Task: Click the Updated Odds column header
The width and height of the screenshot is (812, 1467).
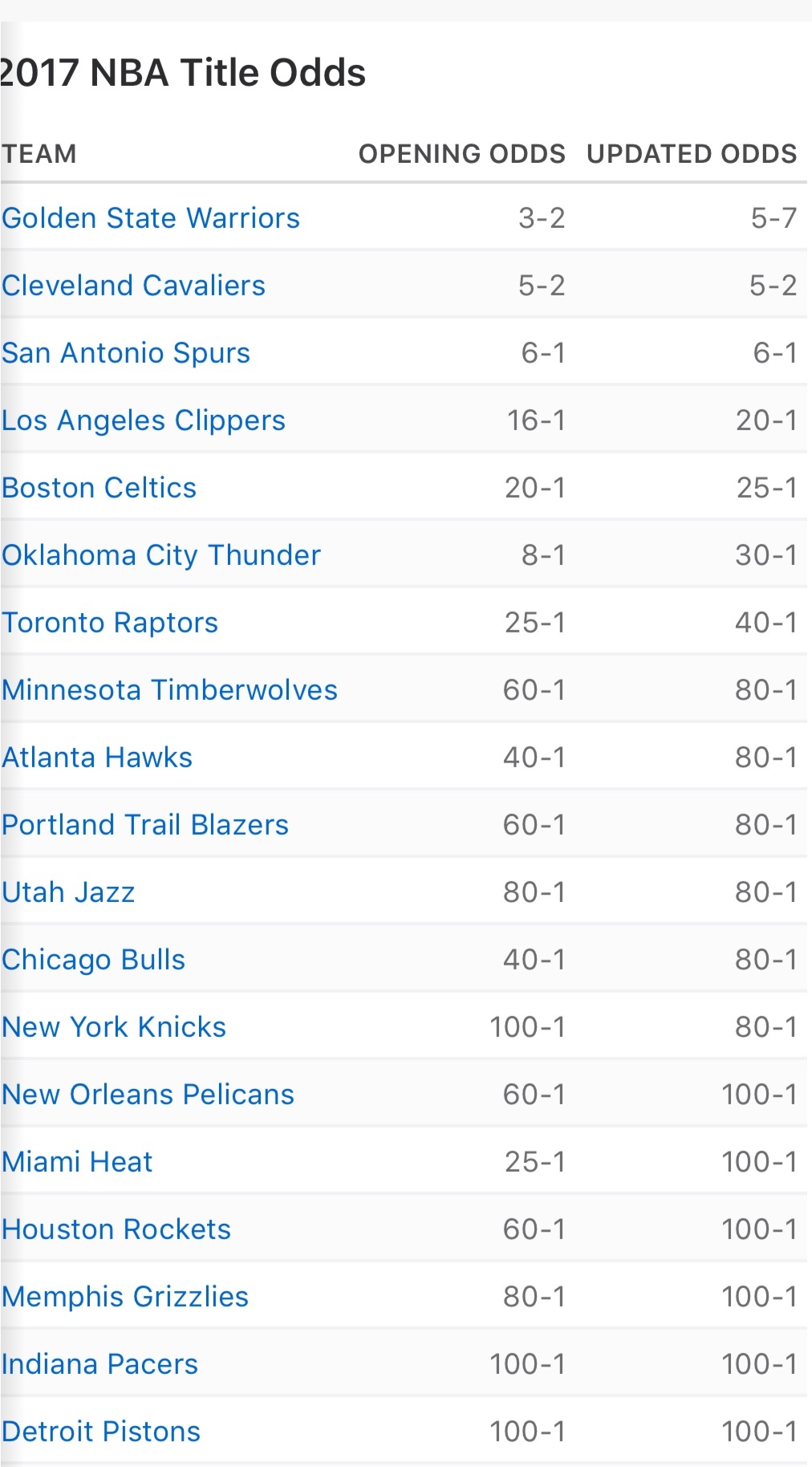Action: (692, 154)
